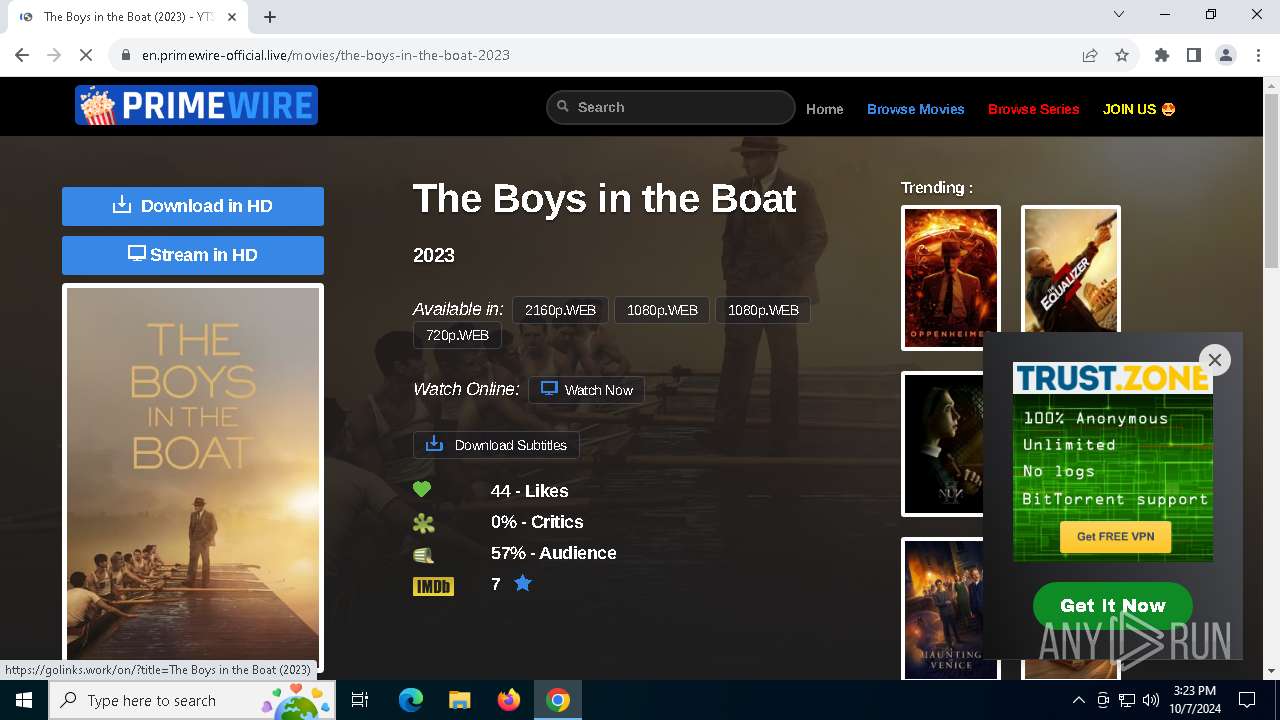Open Windows Start menu
Screen dimensions: 1280x720
[24, 700]
